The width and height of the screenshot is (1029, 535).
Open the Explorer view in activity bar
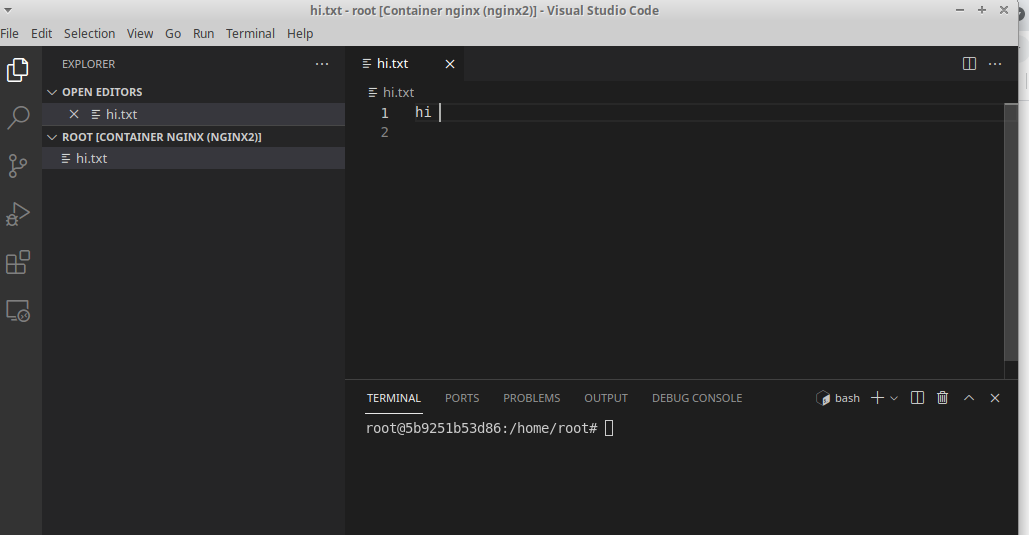pos(18,70)
